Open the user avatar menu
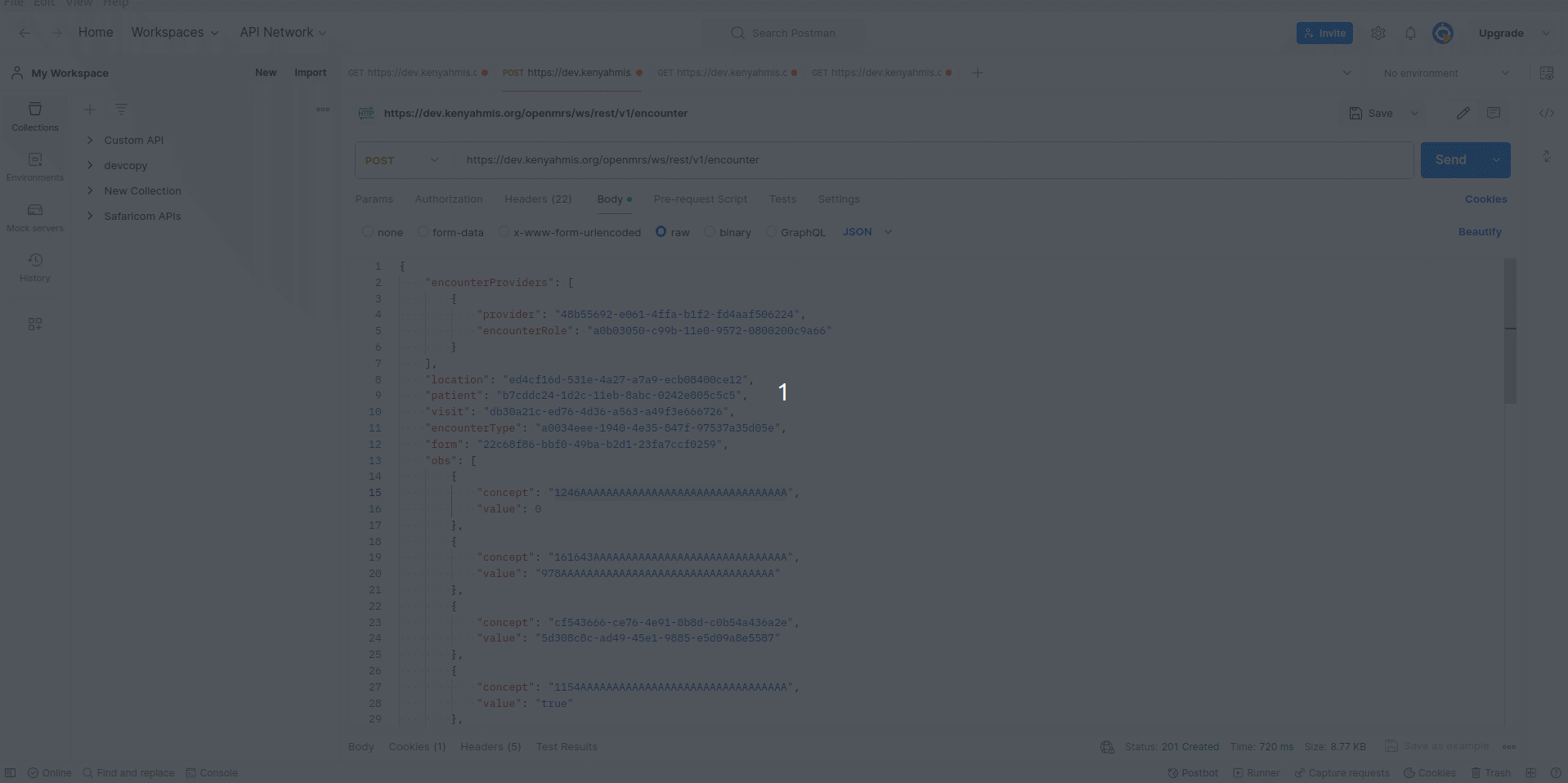The width and height of the screenshot is (1568, 783). (x=1443, y=34)
